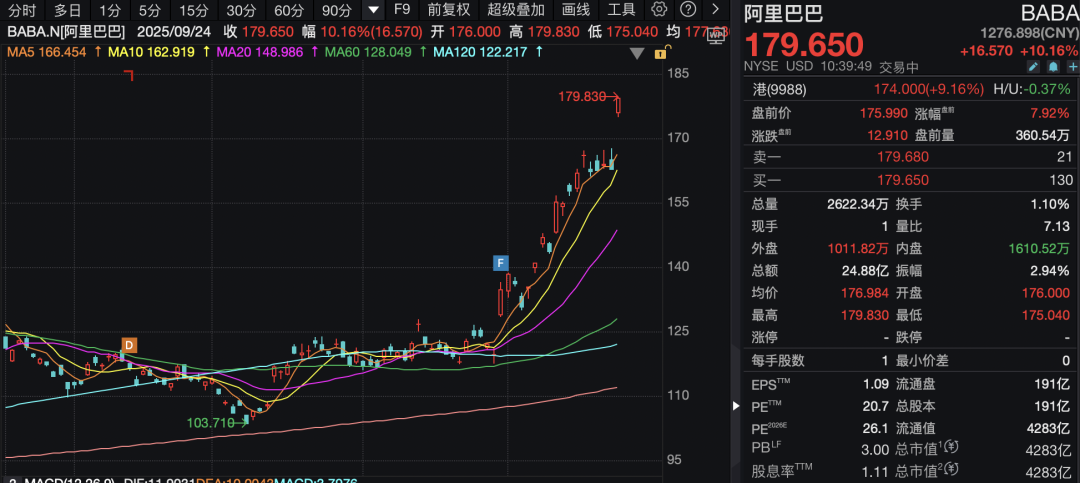This screenshot has width=1080, height=483.
Task: Click MA60 128.049 indicator label
Action: click(368, 52)
